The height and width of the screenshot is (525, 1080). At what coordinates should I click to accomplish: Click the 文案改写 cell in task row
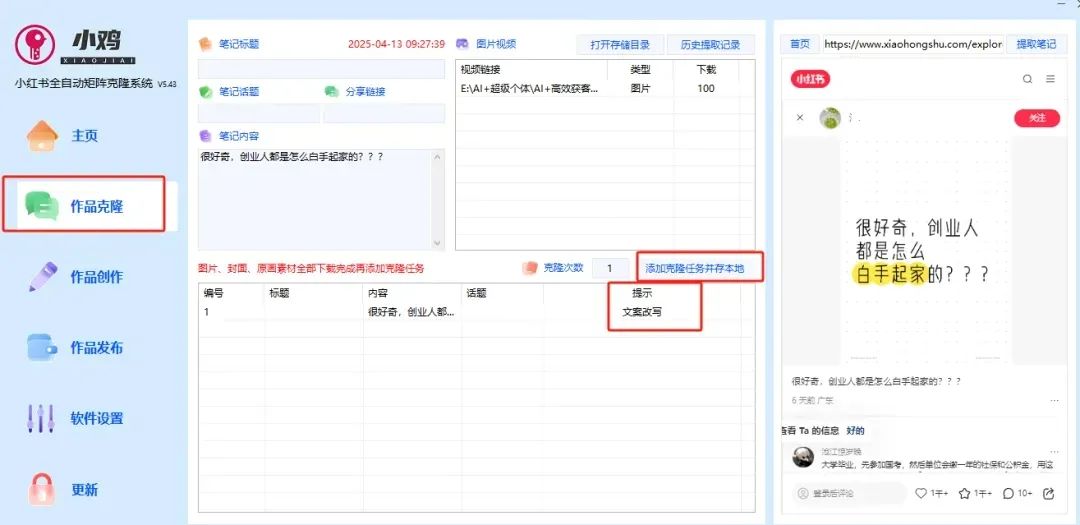pos(642,311)
